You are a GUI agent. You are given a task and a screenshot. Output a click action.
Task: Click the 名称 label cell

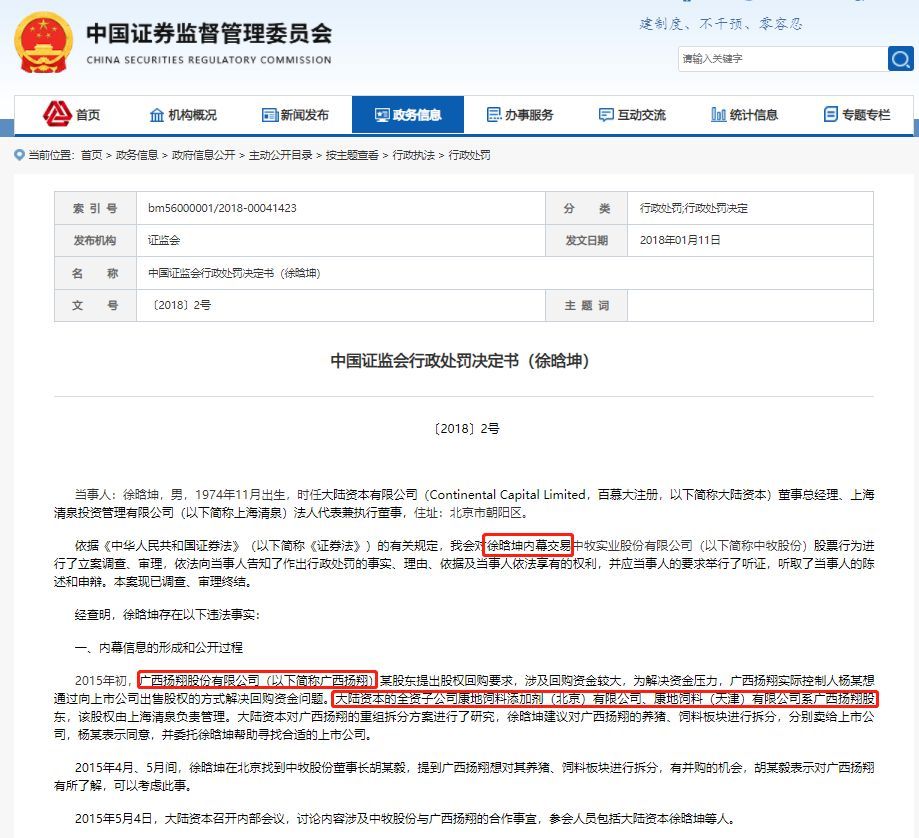click(95, 273)
